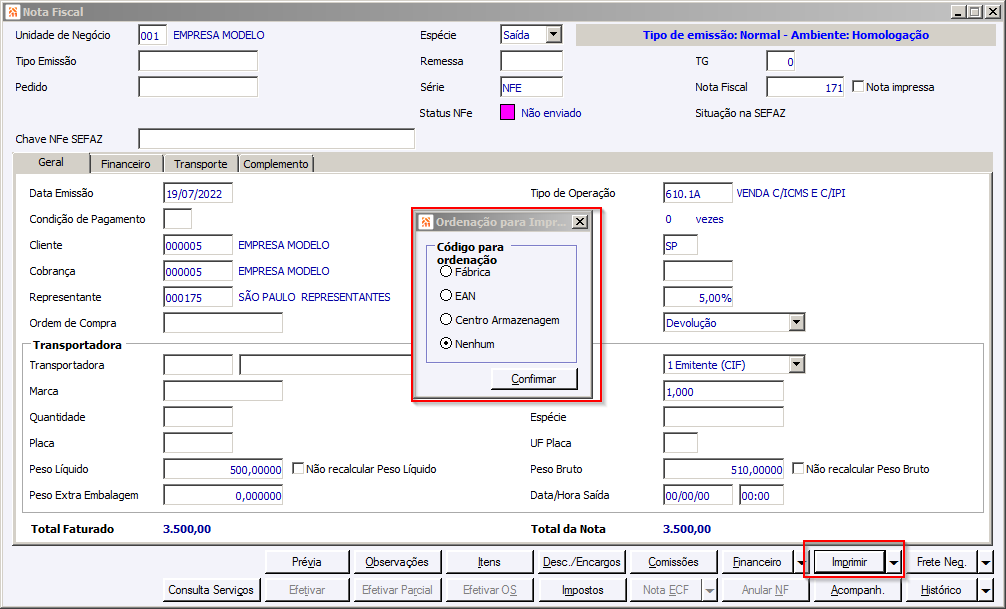Image resolution: width=1006 pixels, height=609 pixels.
Task: Click the SP state field
Action: tap(681, 245)
